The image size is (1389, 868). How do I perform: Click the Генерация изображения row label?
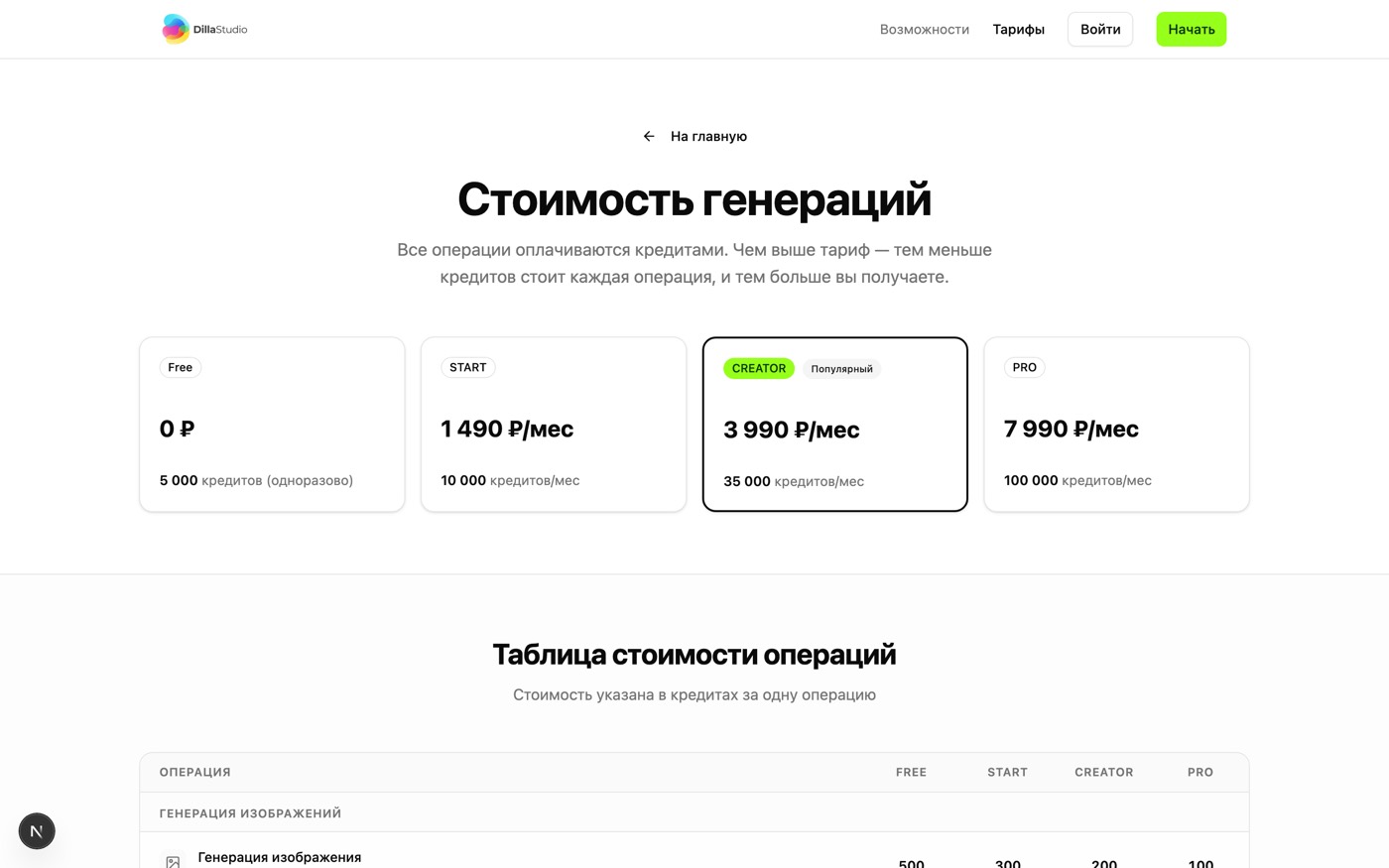click(x=280, y=857)
